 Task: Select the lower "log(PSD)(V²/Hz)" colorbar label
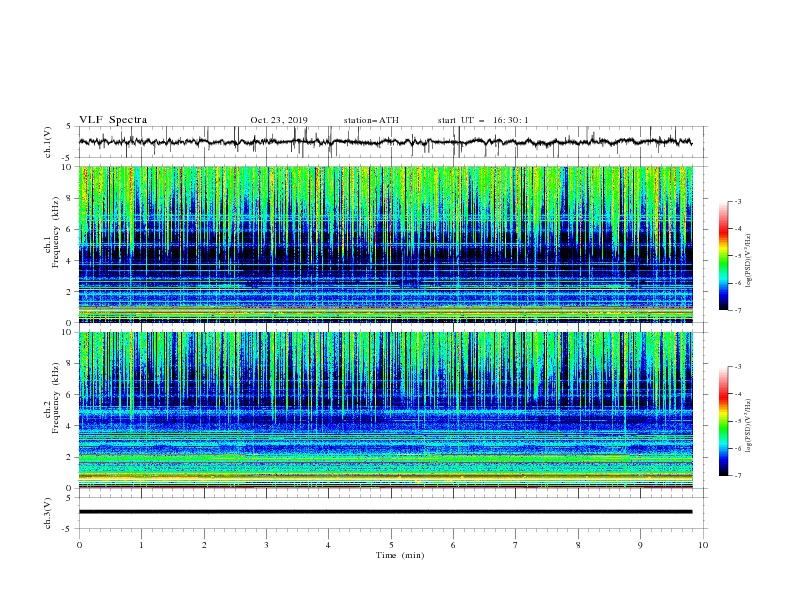tap(749, 426)
